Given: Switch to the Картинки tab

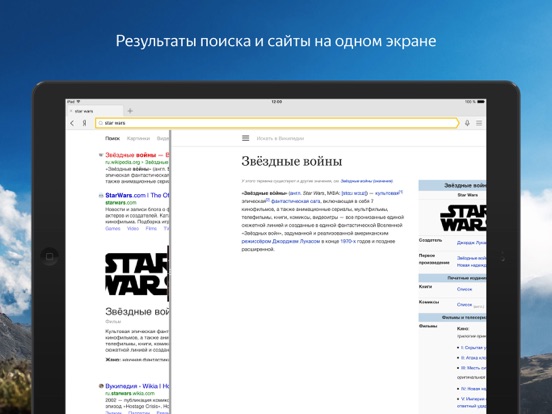Looking at the screenshot, I should [x=138, y=138].
